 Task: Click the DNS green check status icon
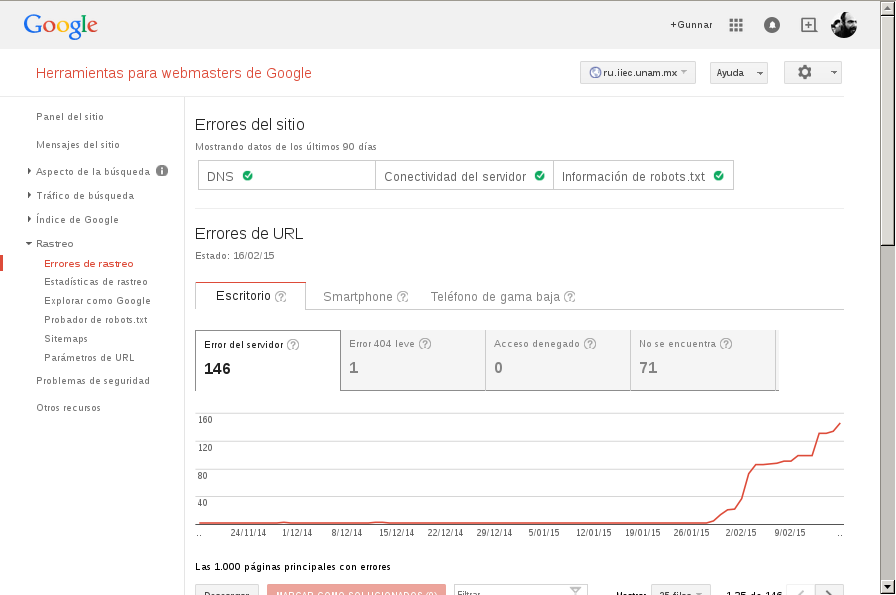pyautogui.click(x=247, y=175)
